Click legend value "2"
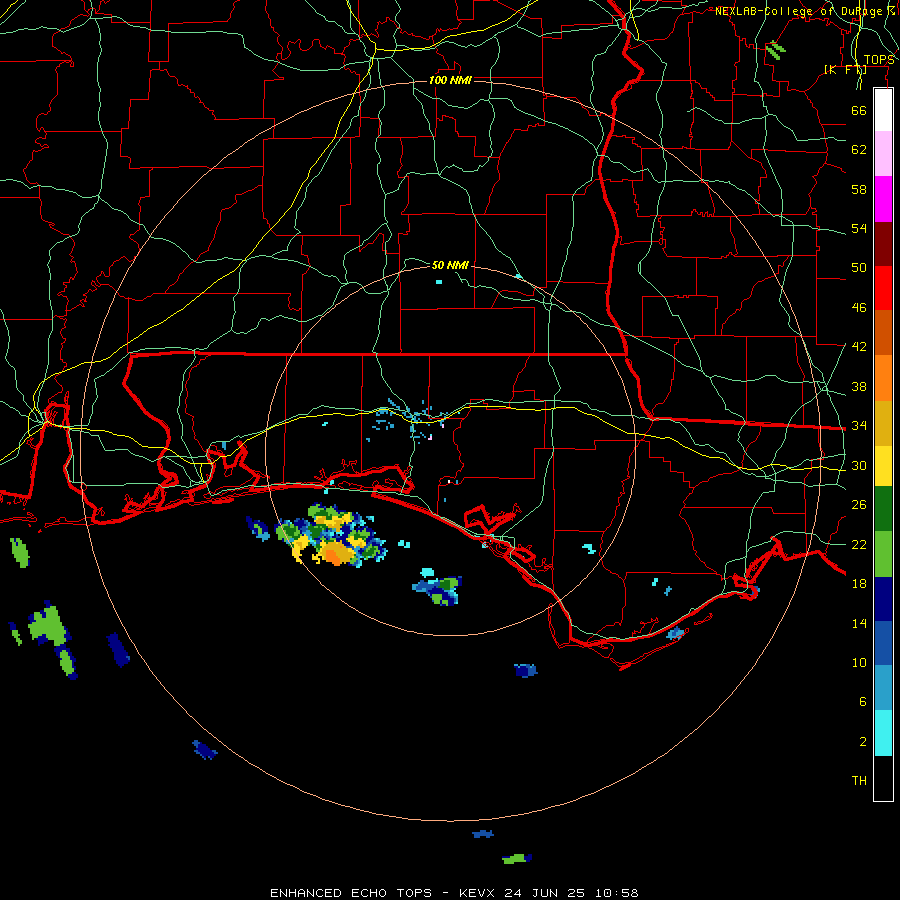 863,742
